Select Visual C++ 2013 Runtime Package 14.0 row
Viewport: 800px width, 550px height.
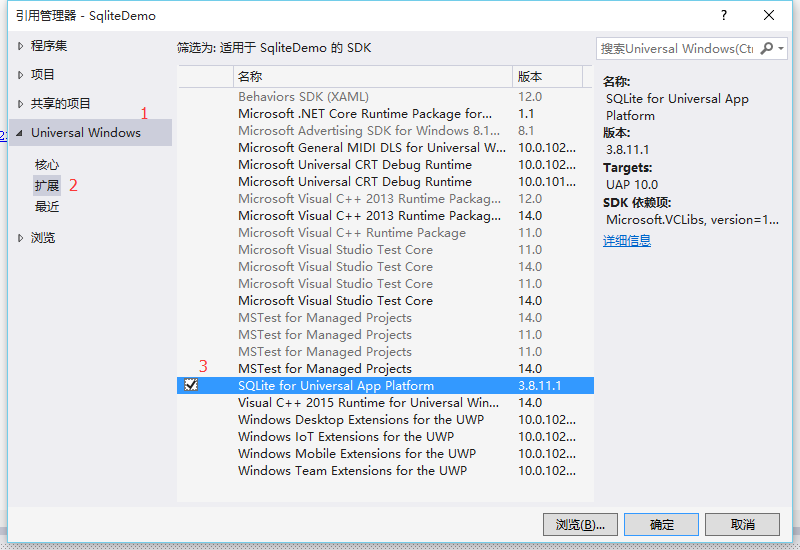click(385, 216)
